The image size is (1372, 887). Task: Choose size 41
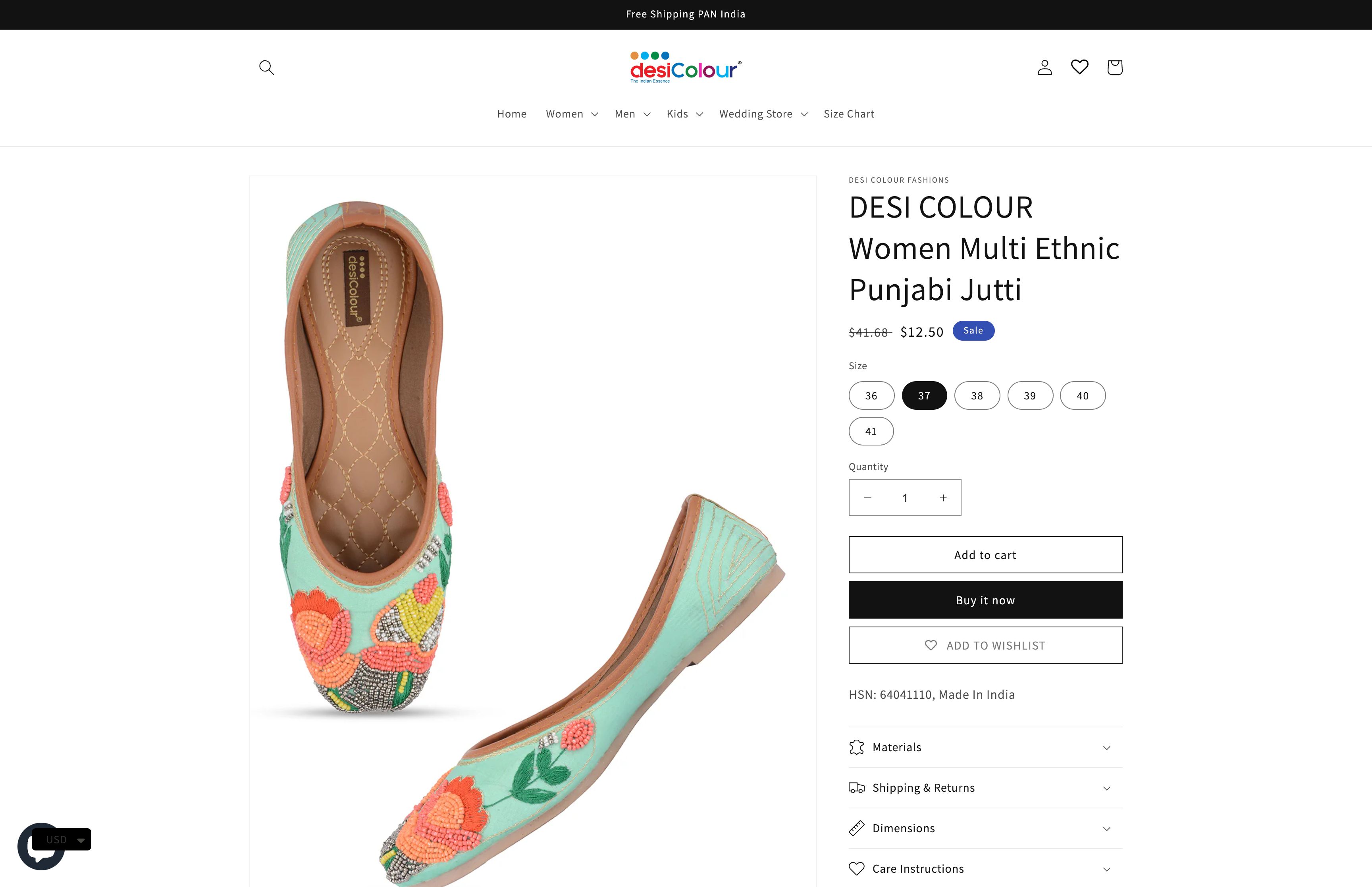871,431
